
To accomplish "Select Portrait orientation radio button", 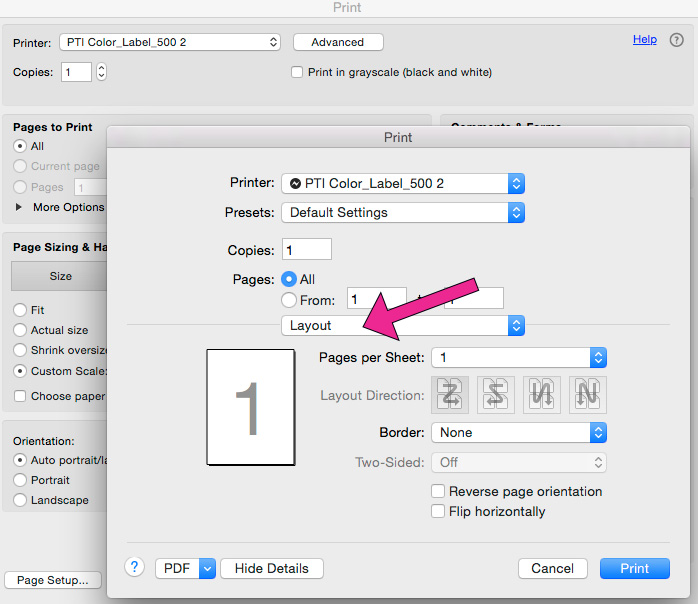I will pos(20,480).
